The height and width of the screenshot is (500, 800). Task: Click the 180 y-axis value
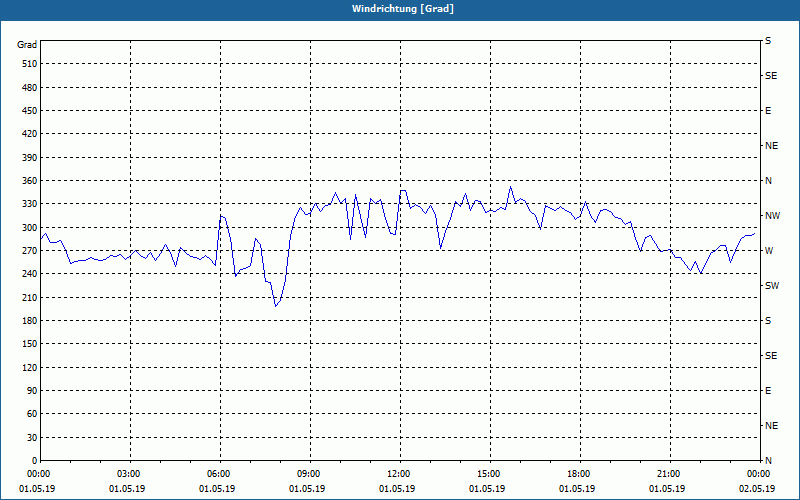click(x=30, y=321)
